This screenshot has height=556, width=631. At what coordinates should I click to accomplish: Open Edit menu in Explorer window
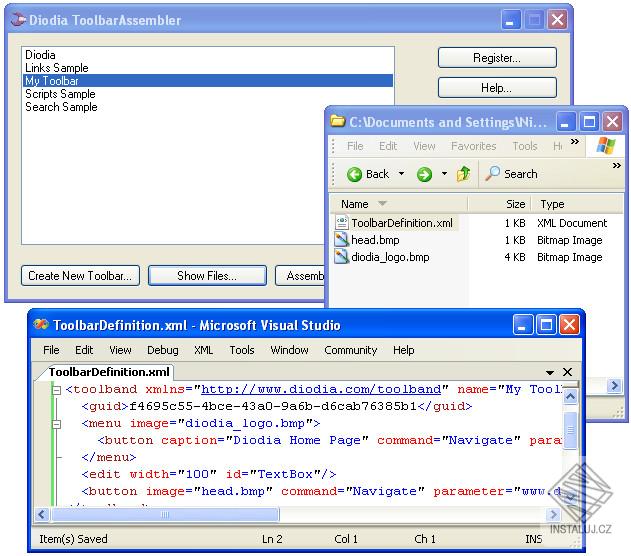tap(388, 146)
